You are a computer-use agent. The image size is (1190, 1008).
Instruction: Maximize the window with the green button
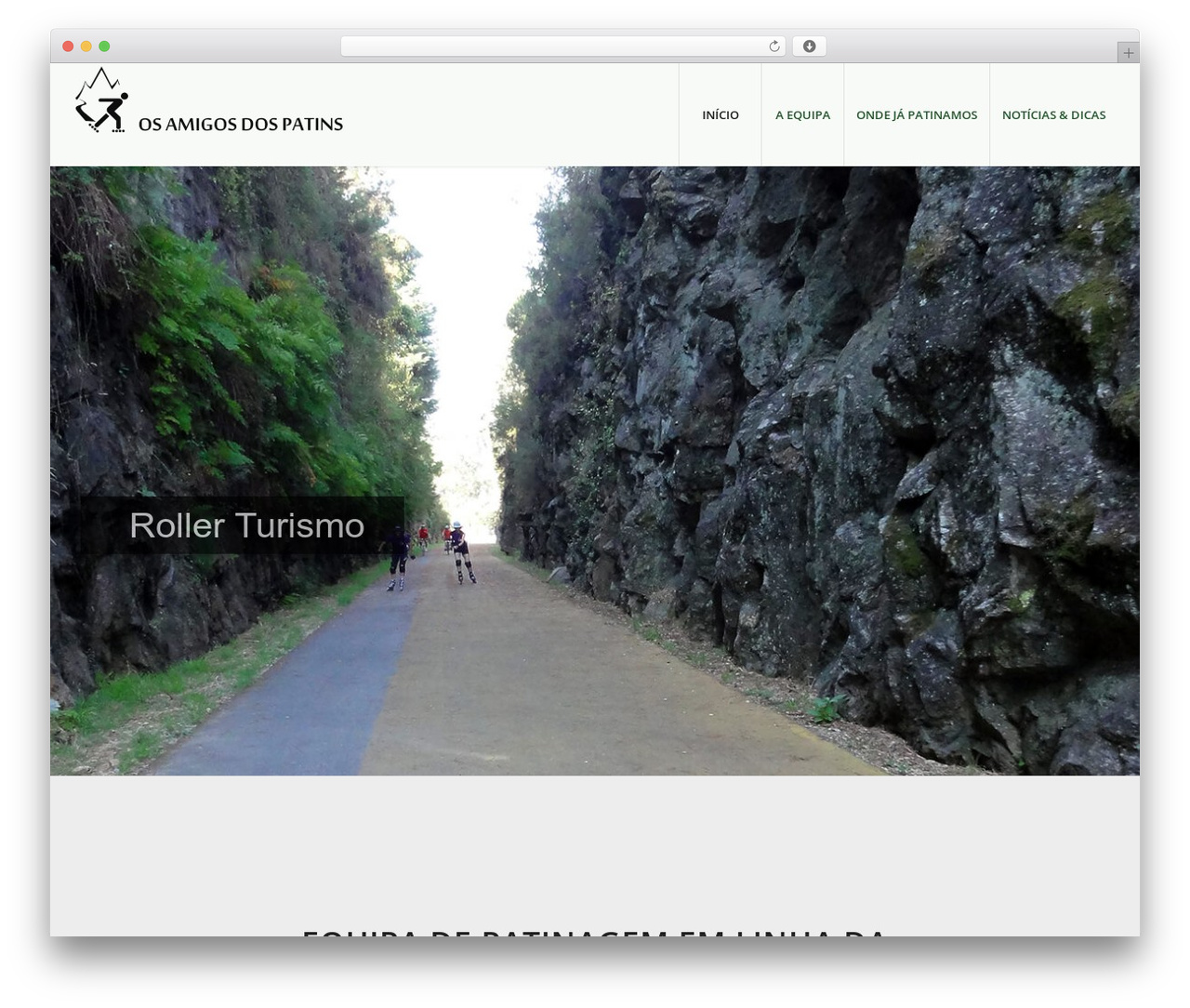coord(104,46)
